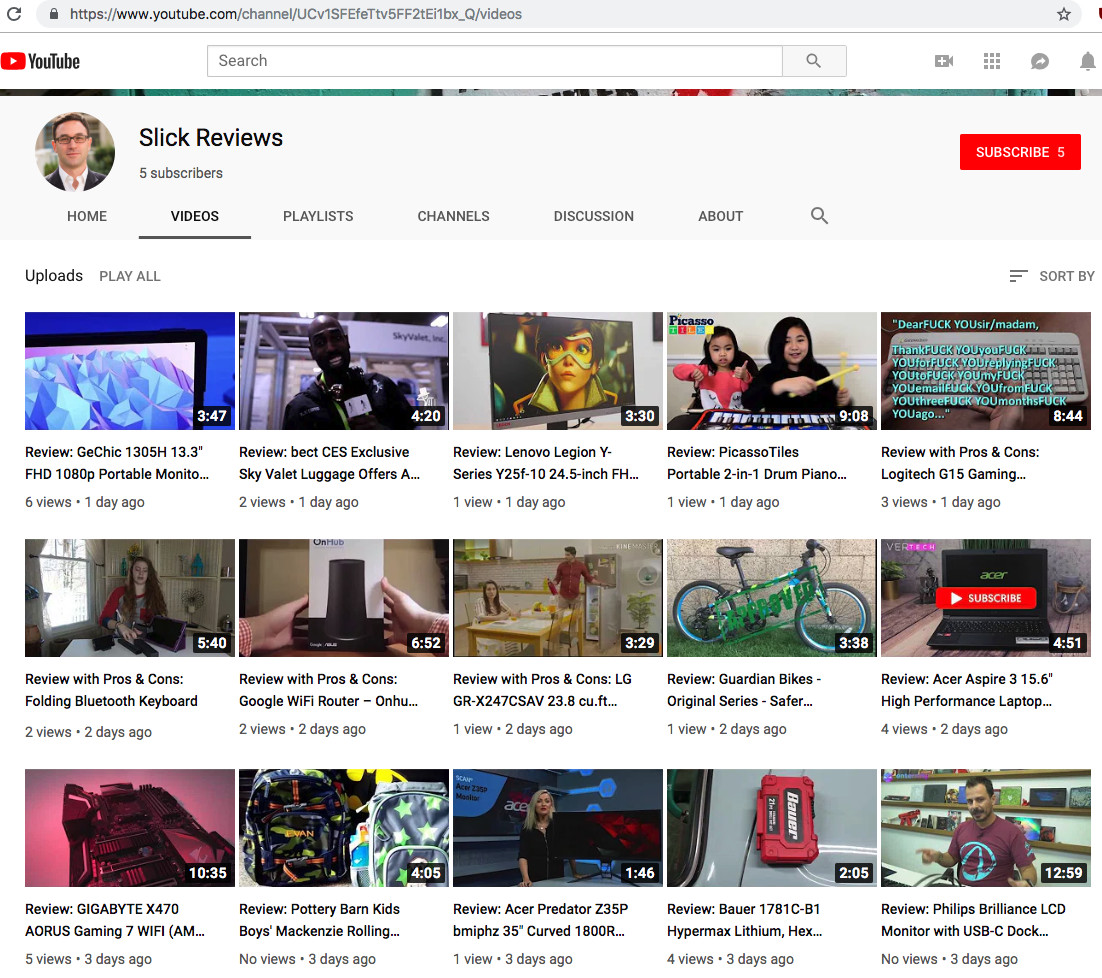This screenshot has height=978, width=1102.
Task: Open the notifications bell icon
Action: [1087, 61]
